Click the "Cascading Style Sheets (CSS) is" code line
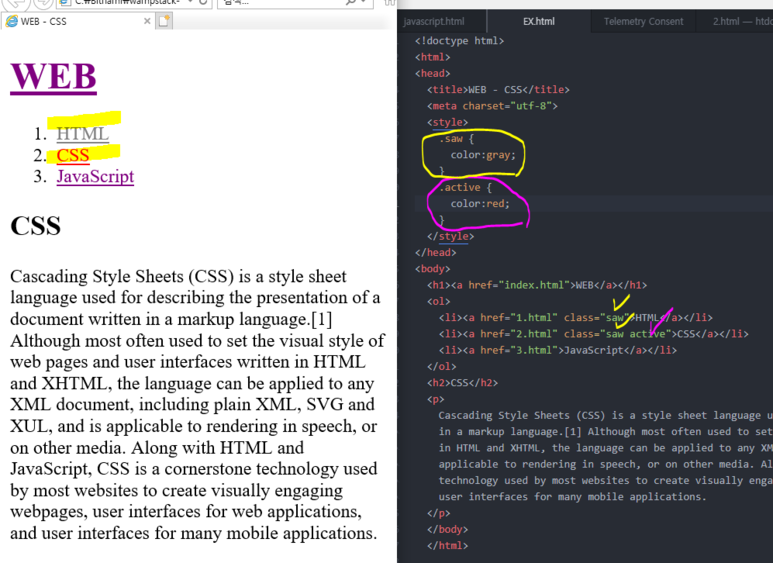The image size is (773, 563). tap(605, 415)
